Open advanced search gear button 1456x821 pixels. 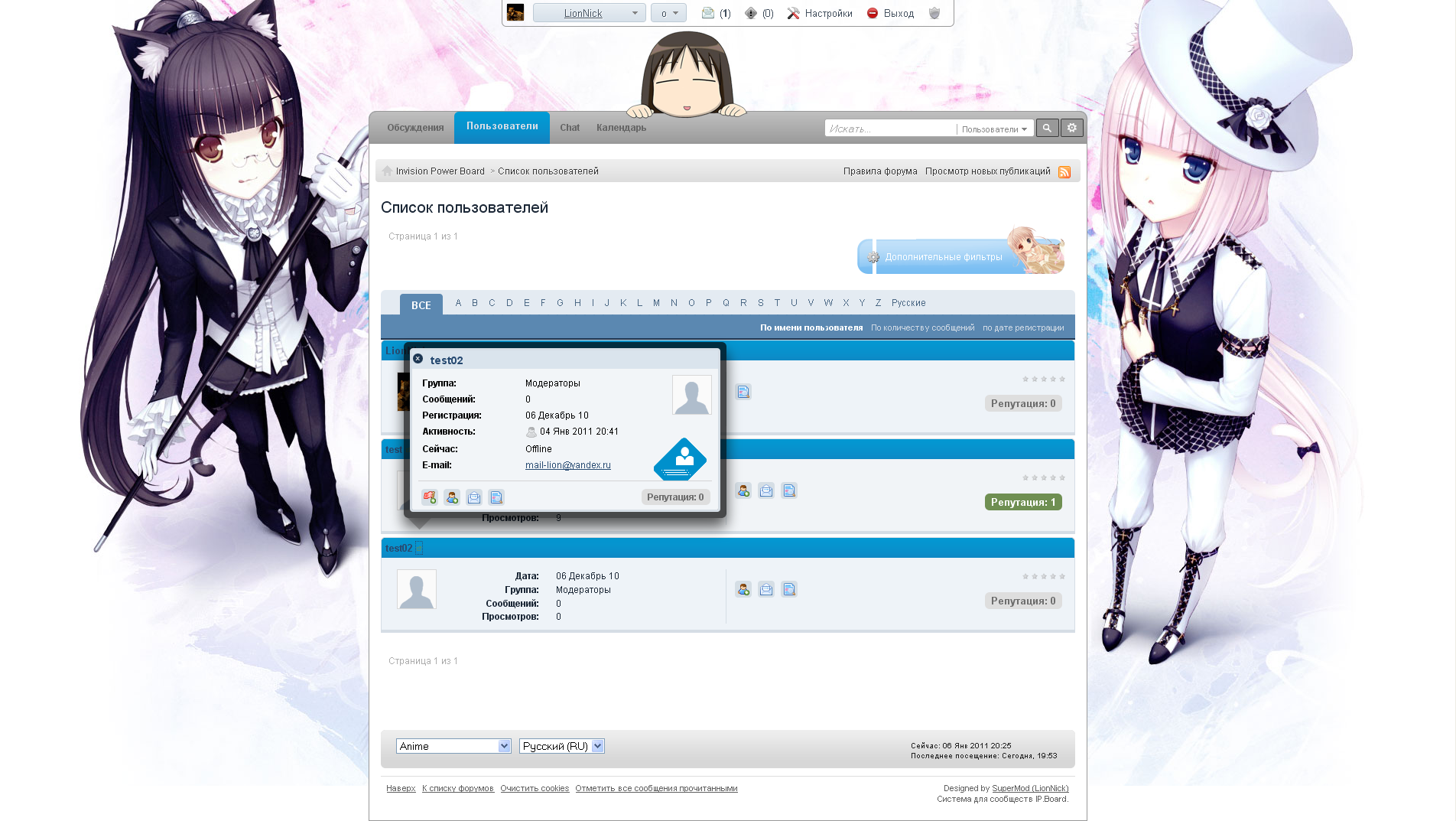click(1072, 128)
